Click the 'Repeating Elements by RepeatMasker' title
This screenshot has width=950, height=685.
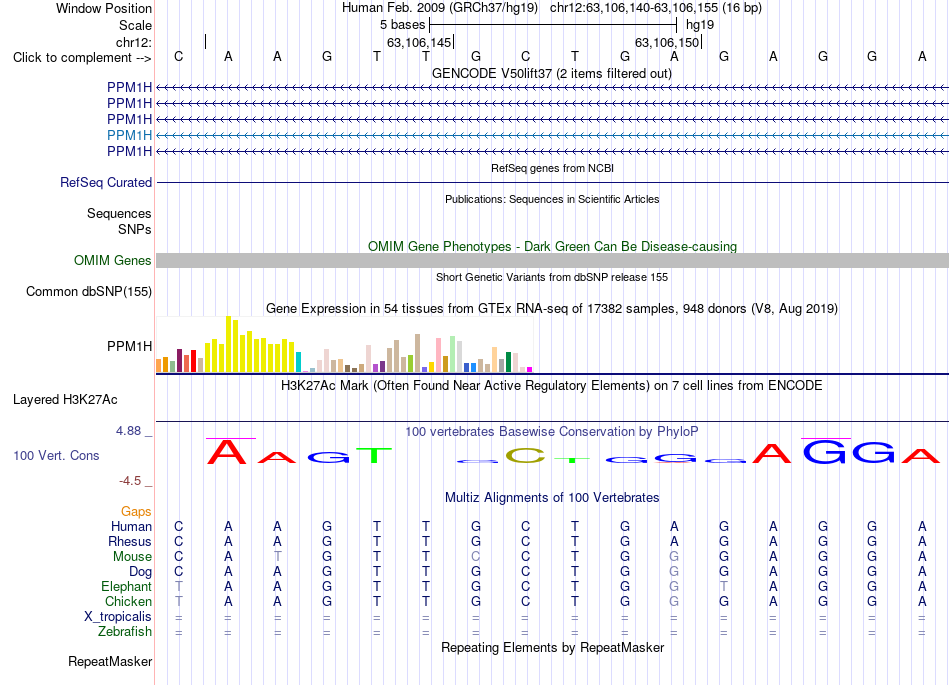pos(552,647)
